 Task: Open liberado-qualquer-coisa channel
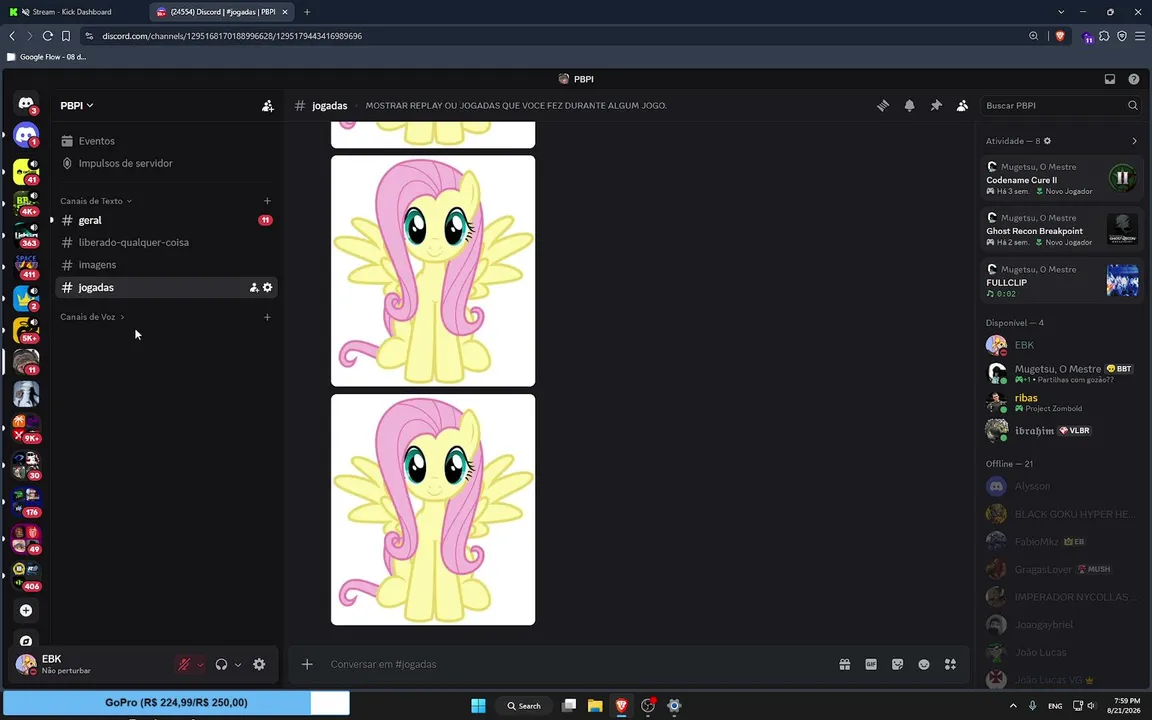pyautogui.click(x=166, y=242)
